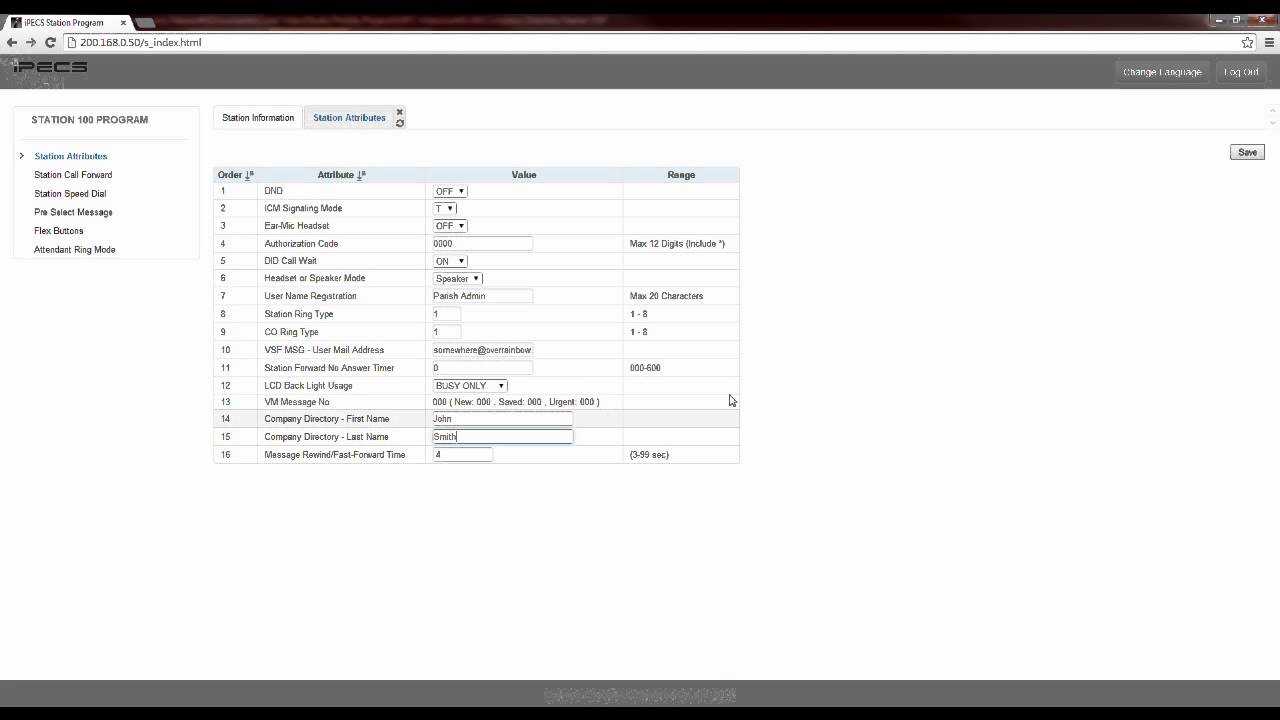
Task: Refresh the Station Attributes tab content
Action: point(399,123)
